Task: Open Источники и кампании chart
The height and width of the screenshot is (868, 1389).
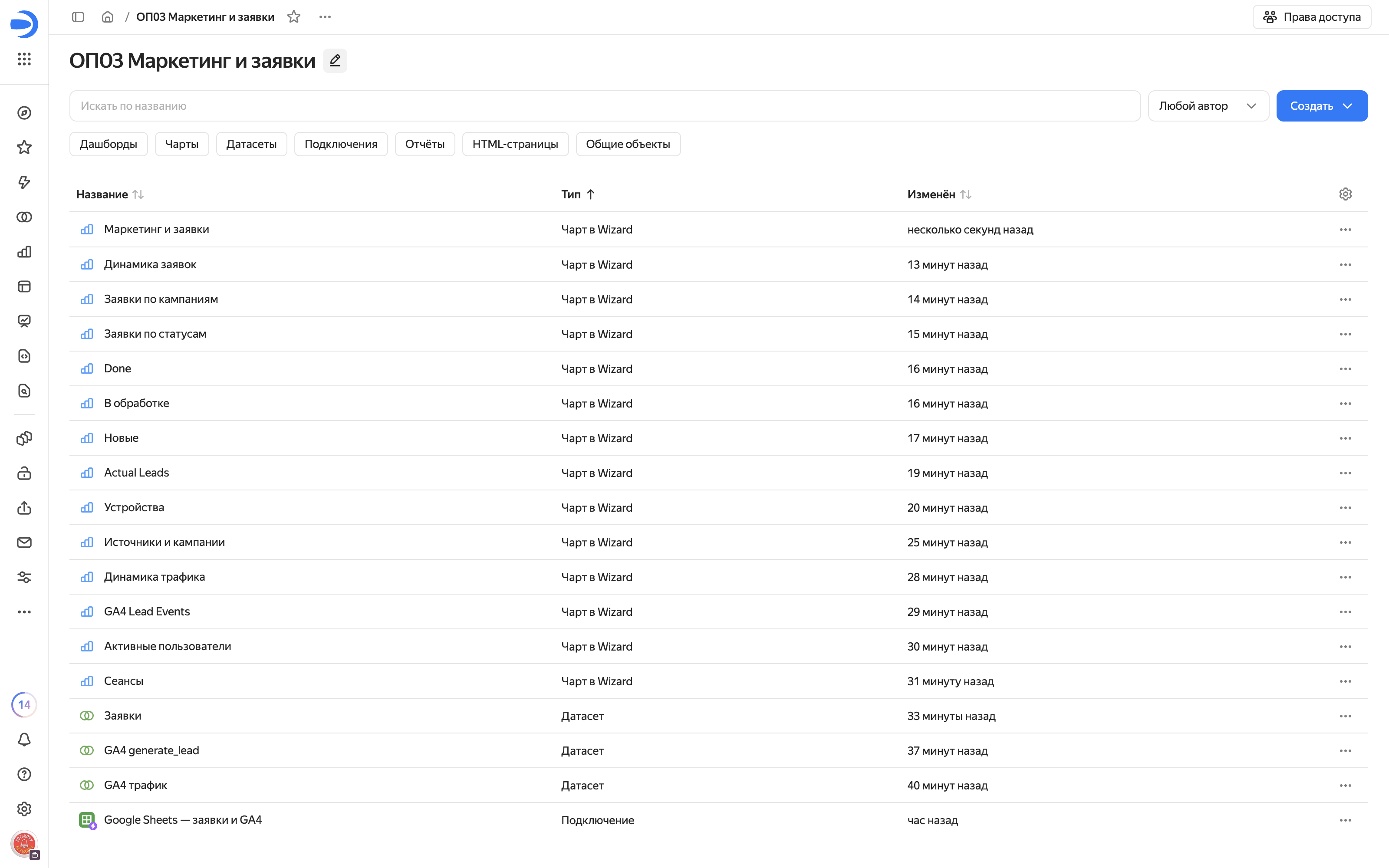Action: [164, 542]
